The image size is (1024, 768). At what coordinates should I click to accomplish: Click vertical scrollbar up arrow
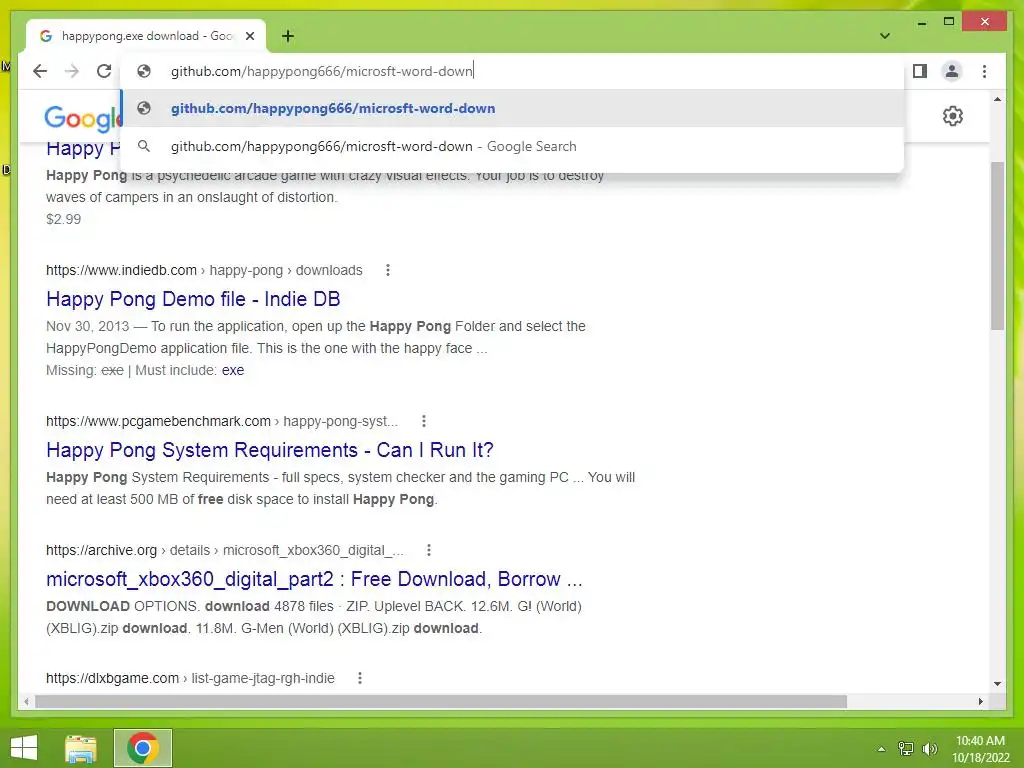tap(997, 99)
